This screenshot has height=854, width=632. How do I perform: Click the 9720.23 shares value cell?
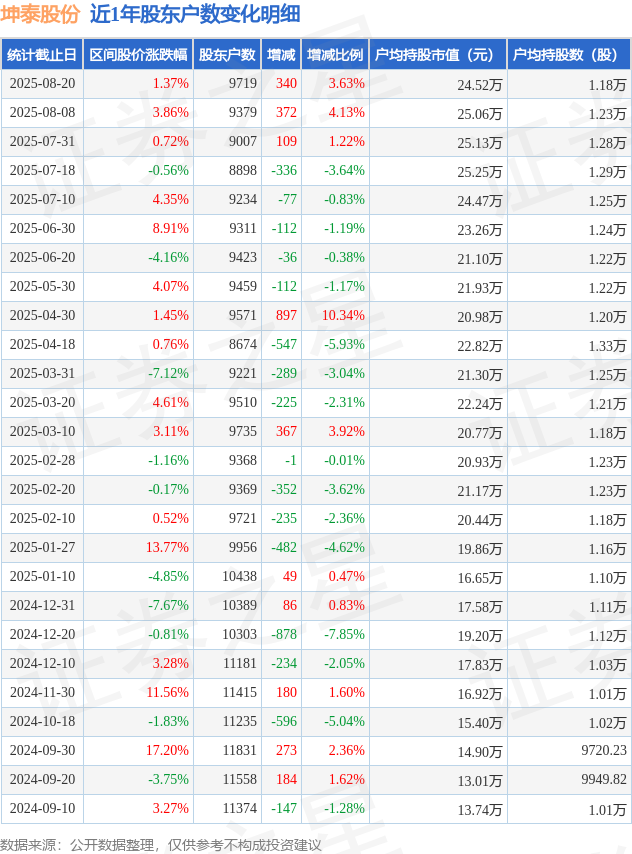point(604,751)
